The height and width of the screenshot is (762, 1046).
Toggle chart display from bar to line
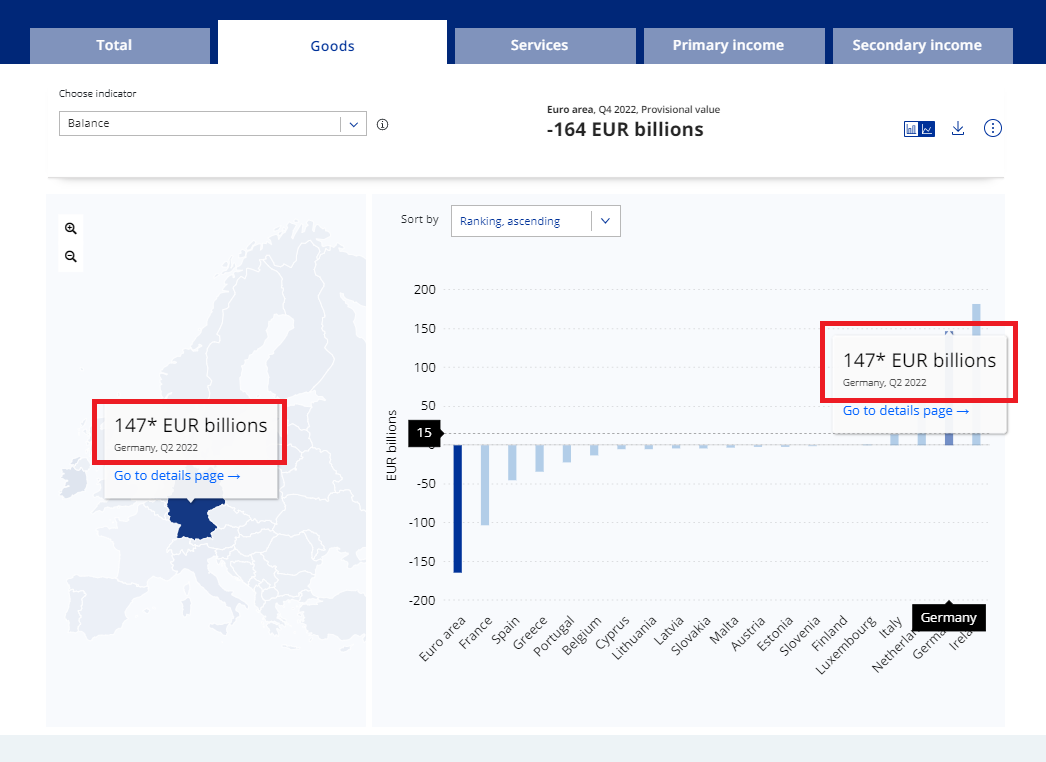[x=926, y=128]
